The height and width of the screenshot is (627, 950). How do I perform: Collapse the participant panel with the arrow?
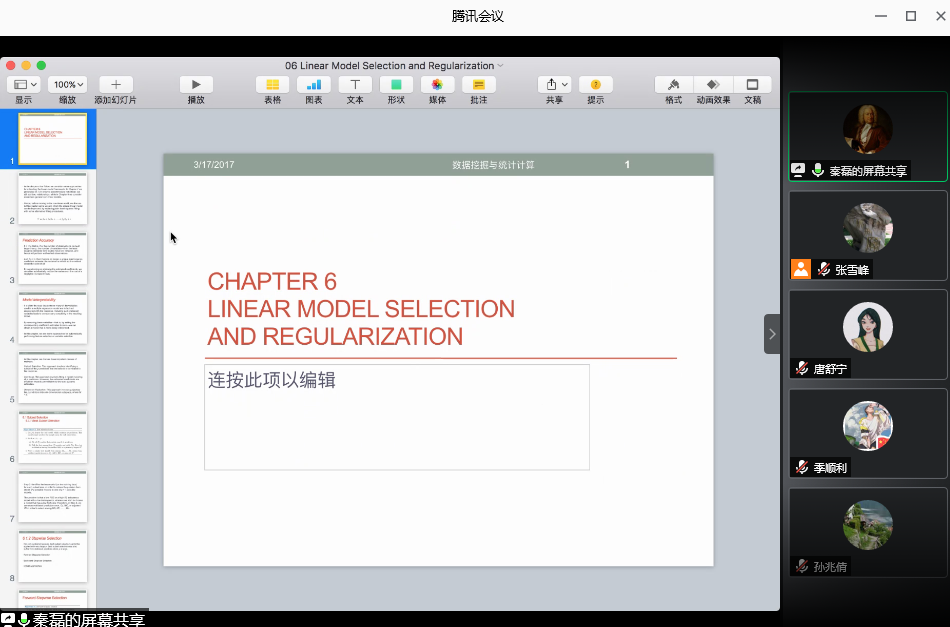coord(772,334)
